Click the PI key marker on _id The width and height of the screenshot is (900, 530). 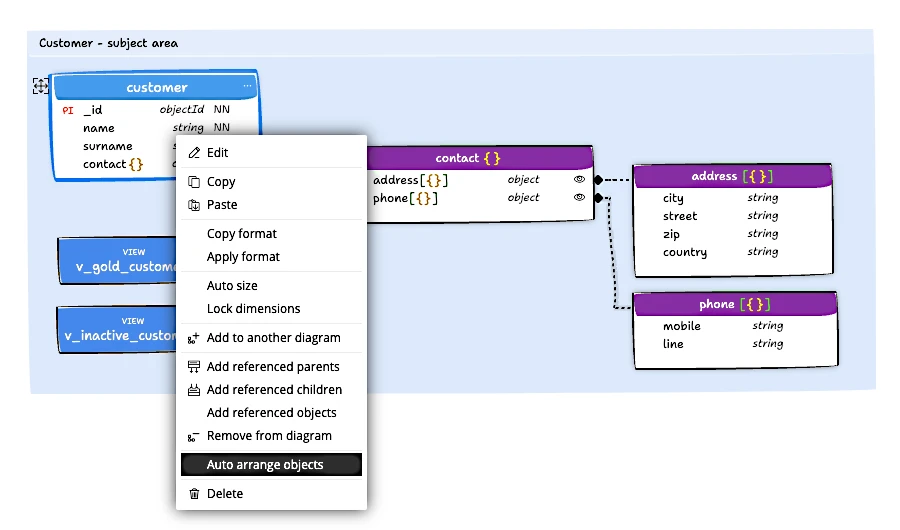68,110
